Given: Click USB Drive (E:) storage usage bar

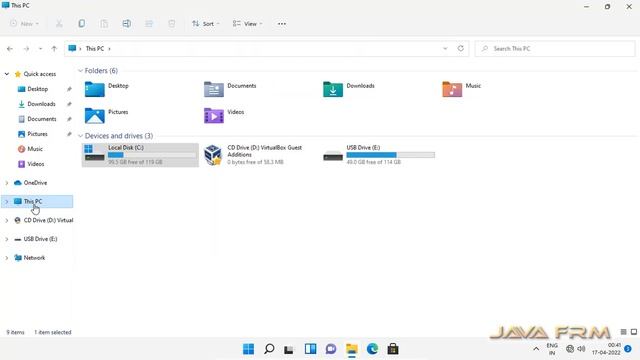Looking at the screenshot, I should 391,155.
